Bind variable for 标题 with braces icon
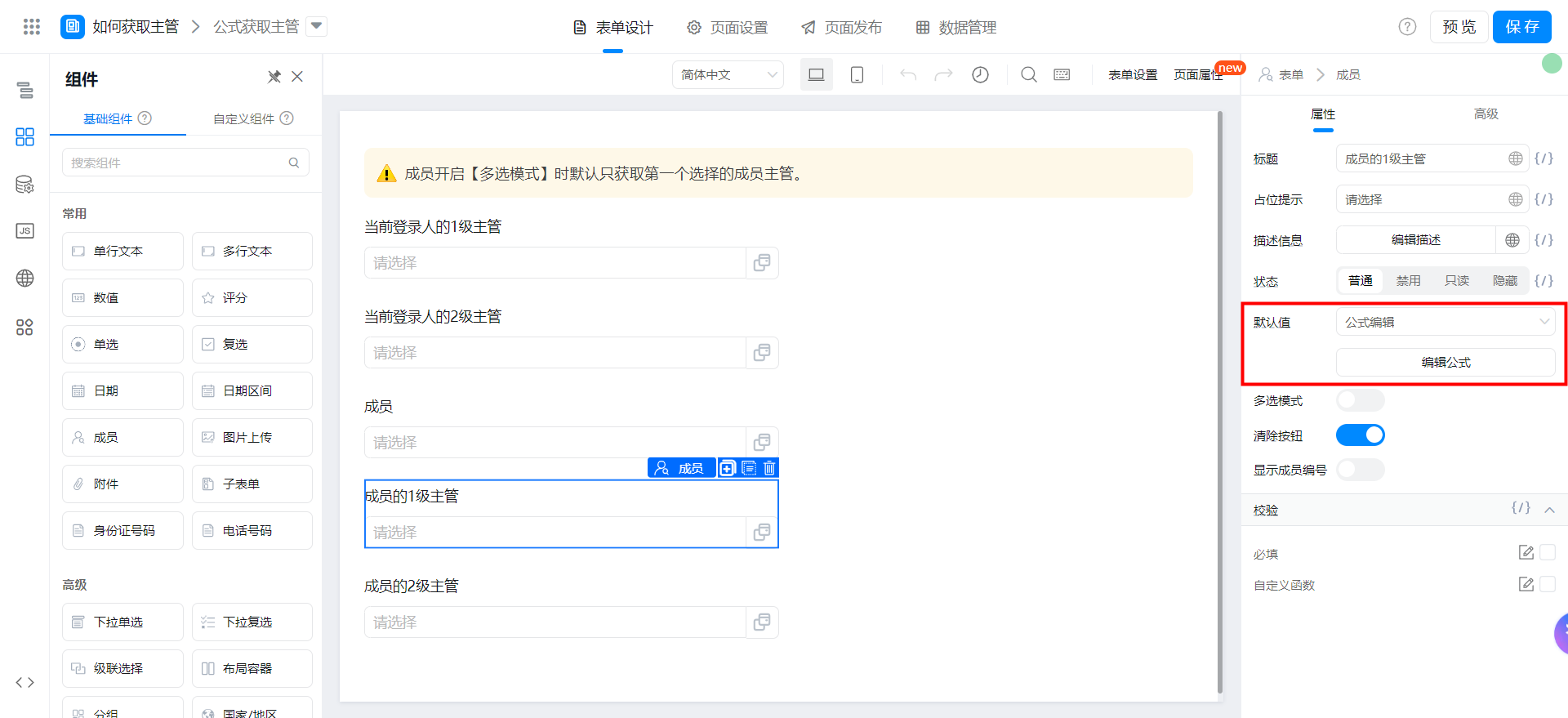This screenshot has width=1568, height=718. point(1543,158)
